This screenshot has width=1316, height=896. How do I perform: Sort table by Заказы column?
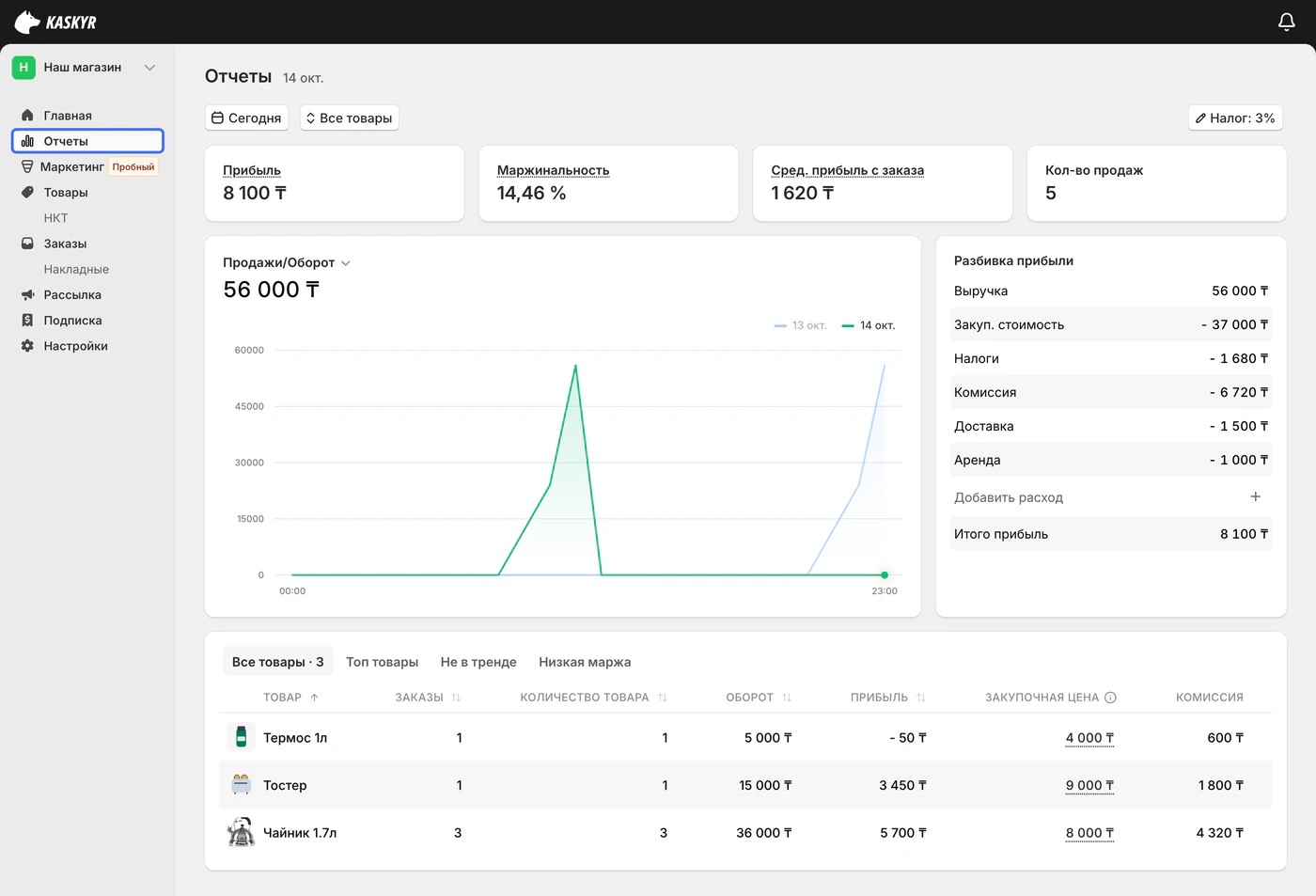click(x=456, y=698)
